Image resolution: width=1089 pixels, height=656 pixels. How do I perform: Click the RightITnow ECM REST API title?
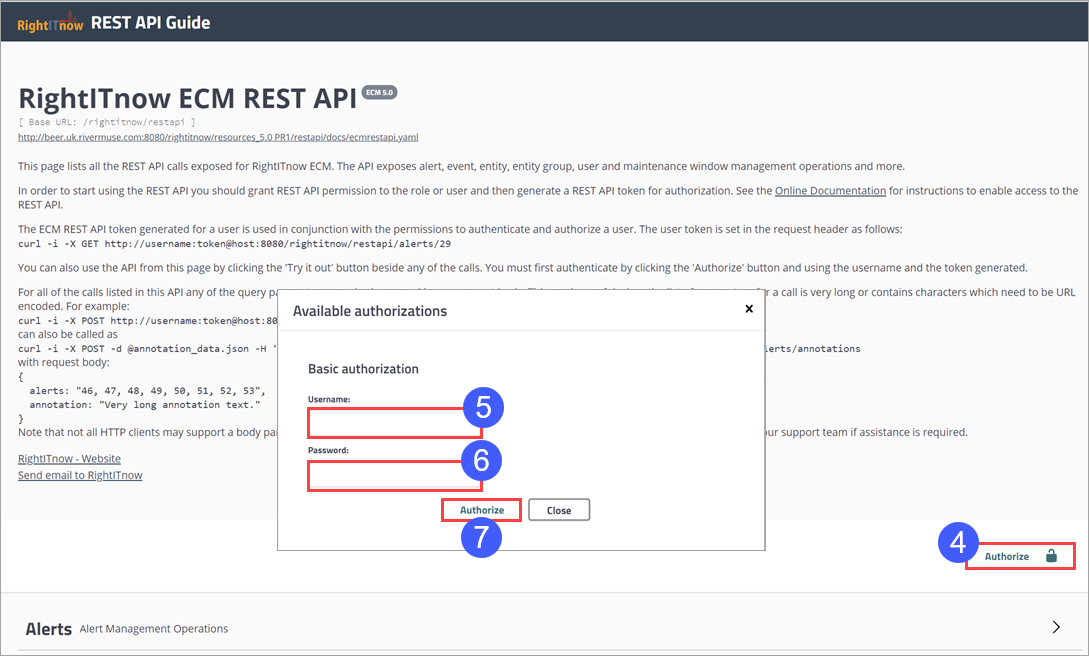(x=188, y=99)
